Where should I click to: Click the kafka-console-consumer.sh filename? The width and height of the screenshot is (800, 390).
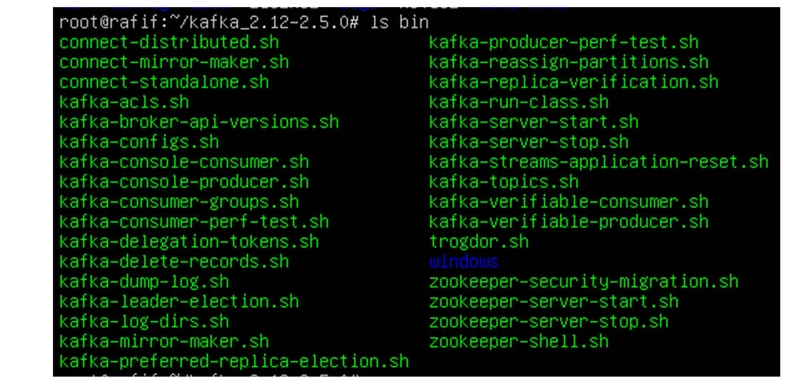[184, 162]
